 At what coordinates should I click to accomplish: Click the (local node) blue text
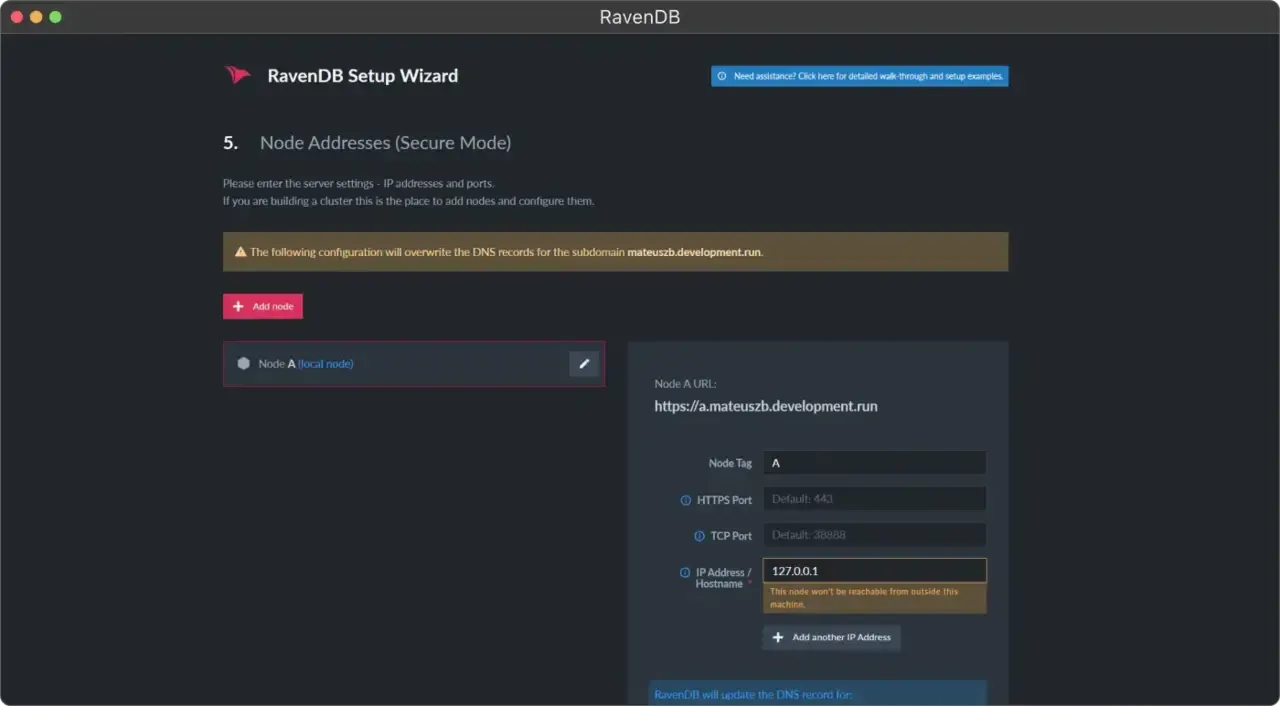[x=326, y=364]
